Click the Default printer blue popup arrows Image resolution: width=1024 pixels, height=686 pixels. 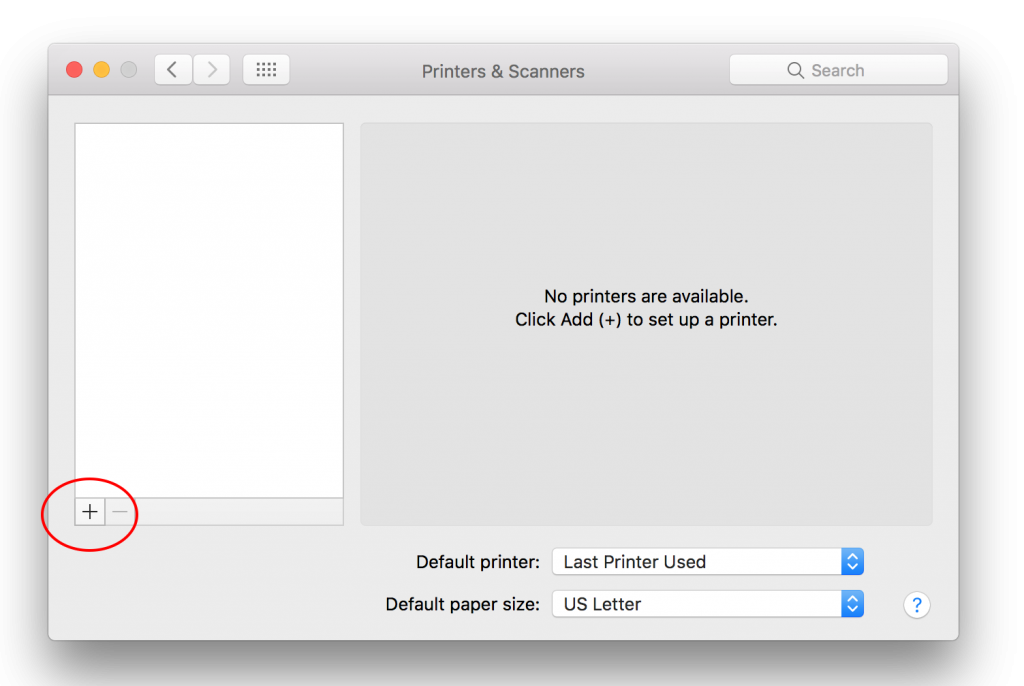[x=852, y=561]
